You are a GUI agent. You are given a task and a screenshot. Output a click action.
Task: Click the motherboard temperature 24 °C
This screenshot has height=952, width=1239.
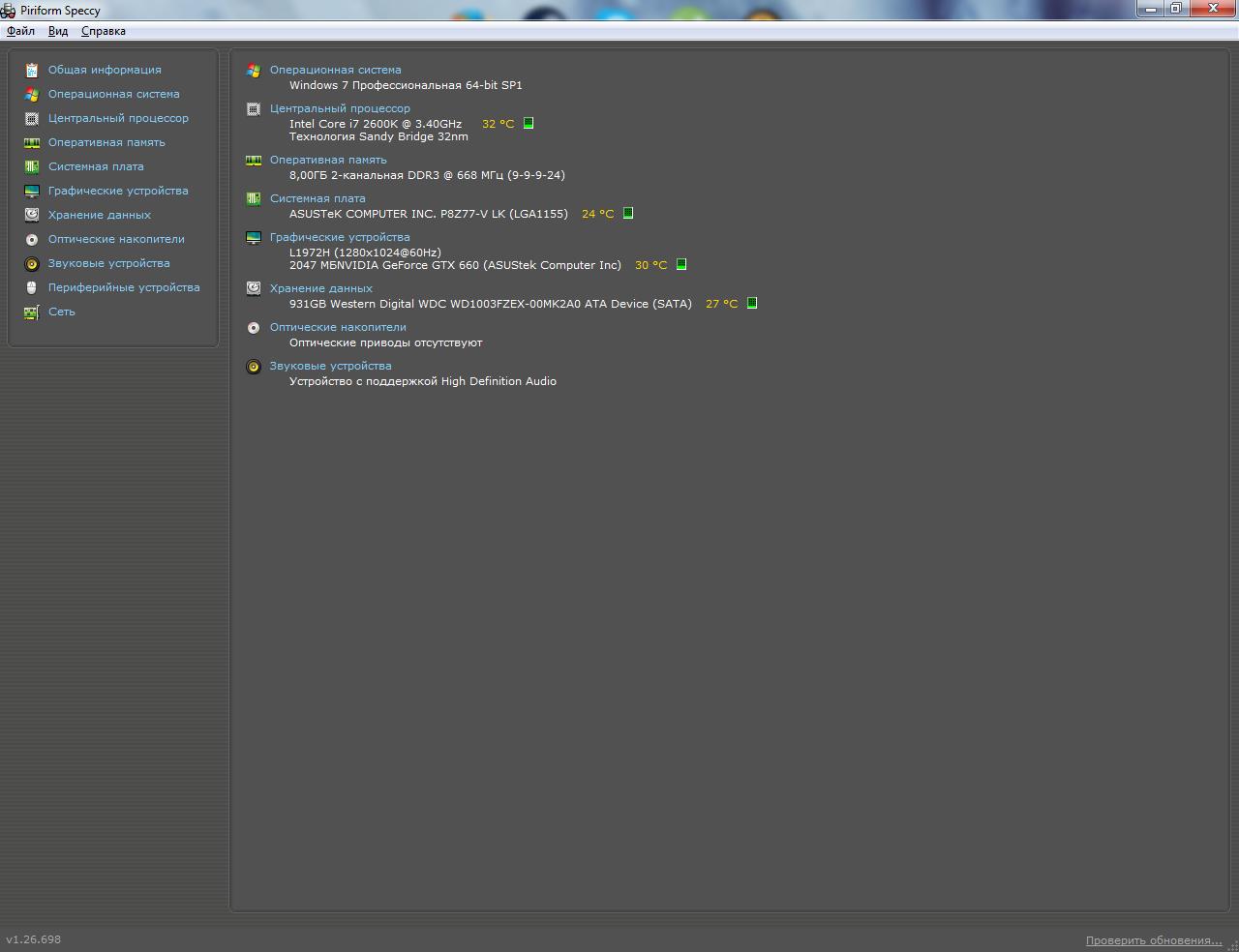point(598,214)
